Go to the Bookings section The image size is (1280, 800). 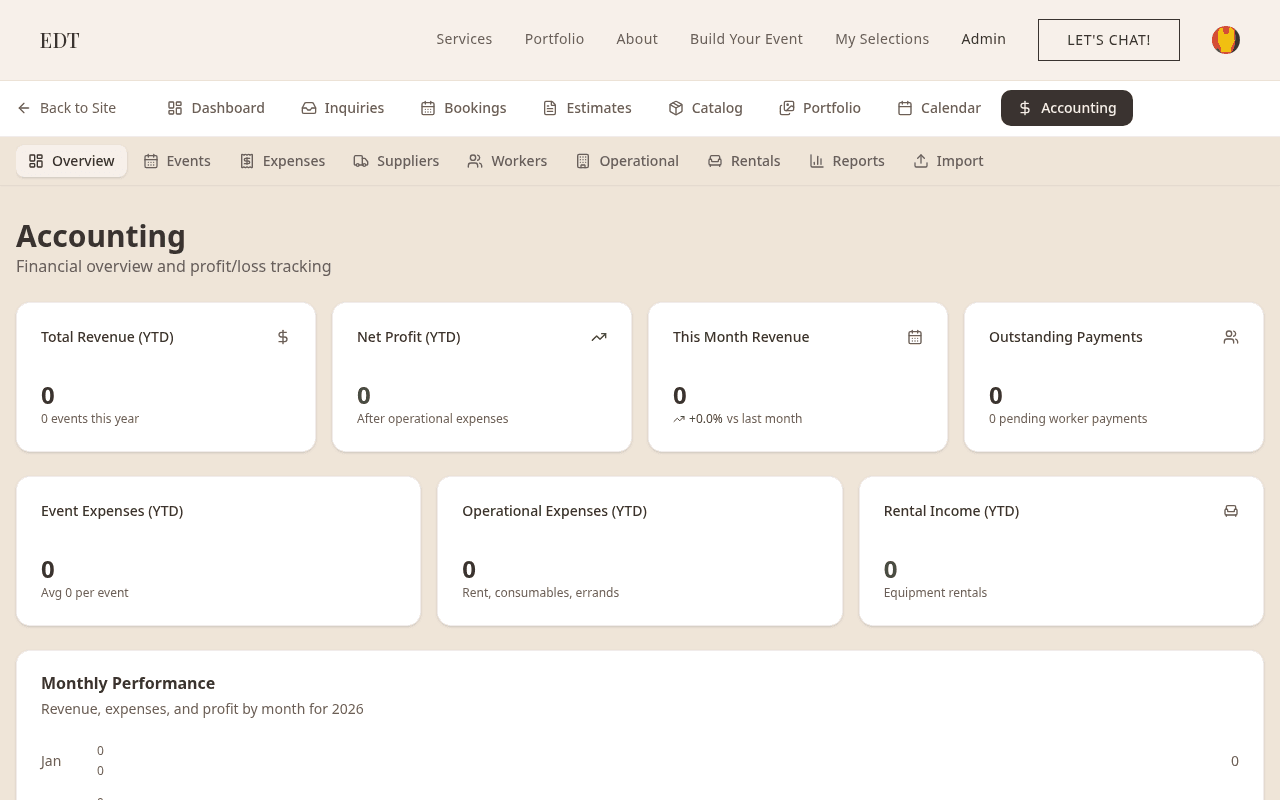click(463, 108)
